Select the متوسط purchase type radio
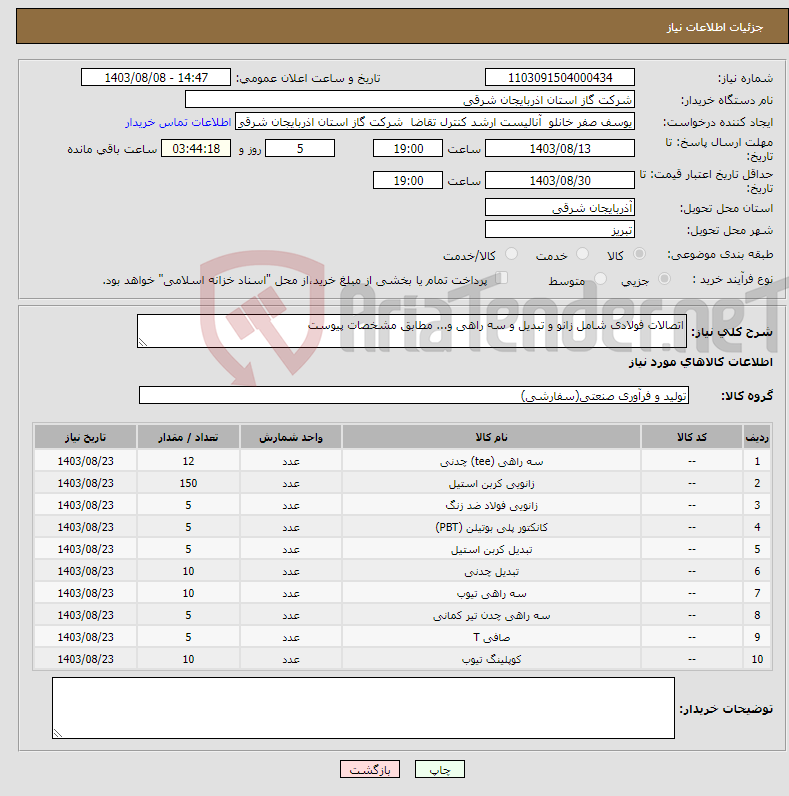Image resolution: width=789 pixels, height=796 pixels. pyautogui.click(x=600, y=279)
